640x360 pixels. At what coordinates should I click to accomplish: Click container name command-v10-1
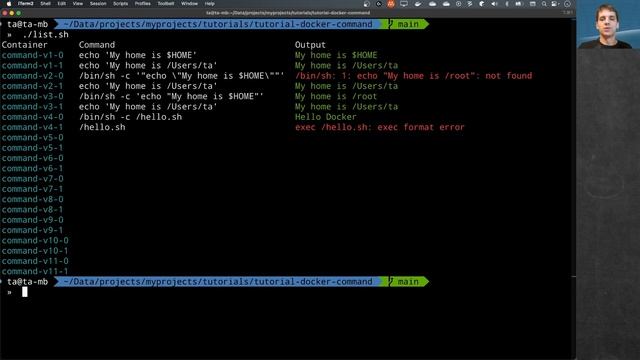[35, 251]
